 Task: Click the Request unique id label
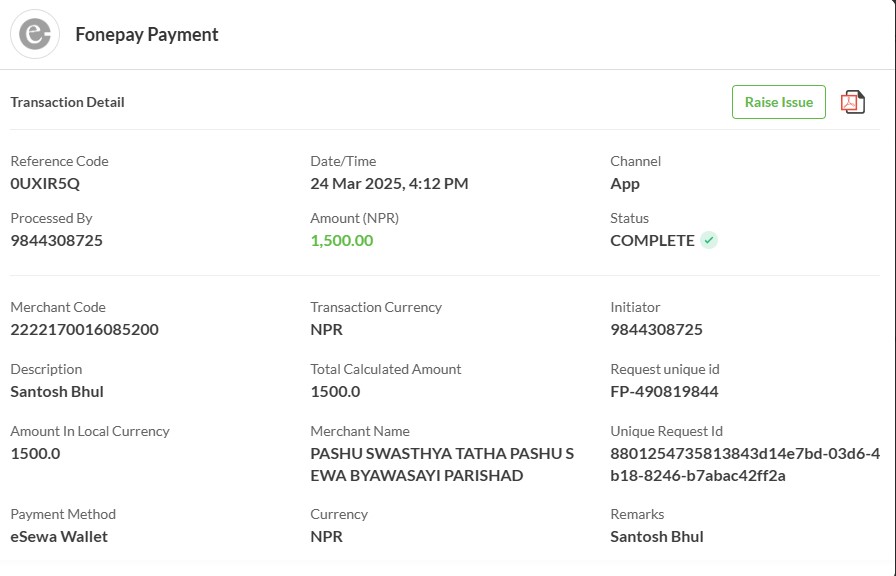(665, 370)
